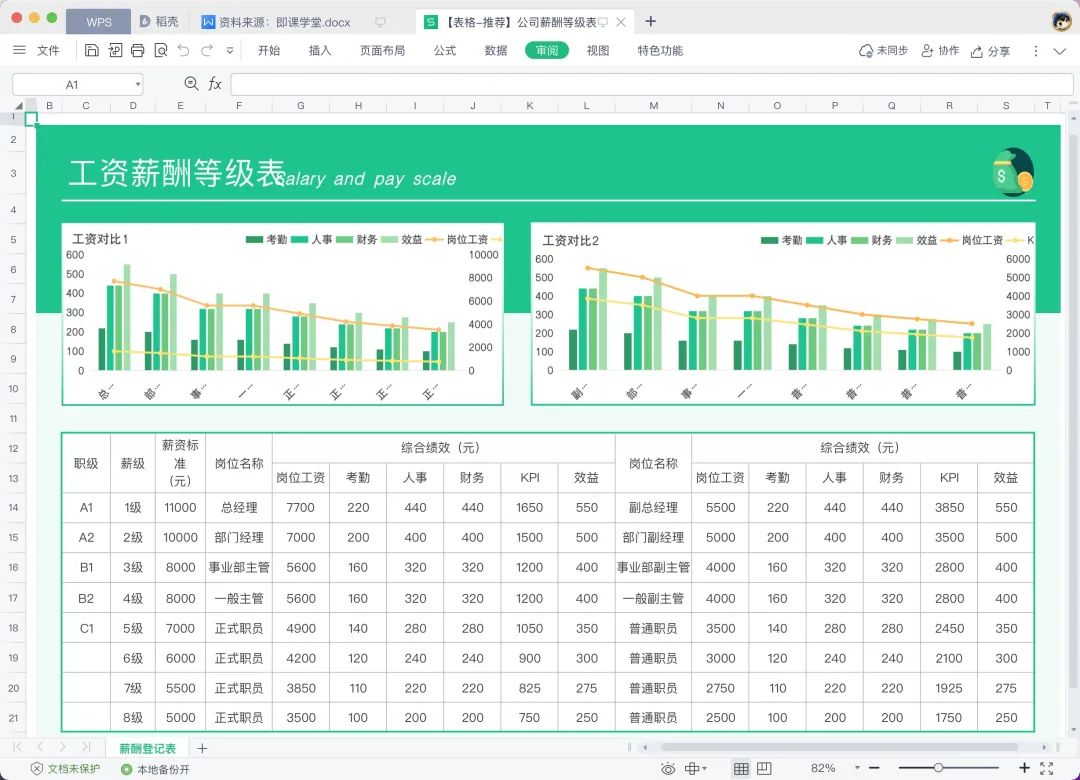Select column header K

click(530, 105)
